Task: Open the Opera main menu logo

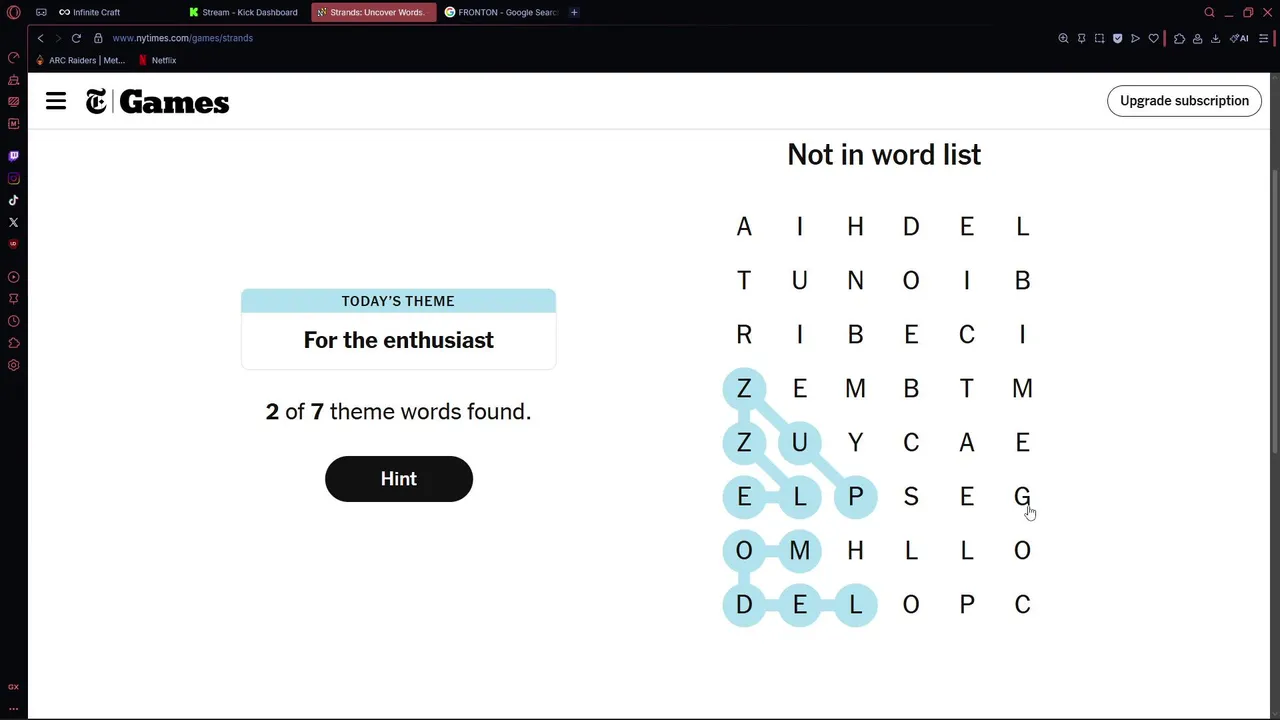Action: pyautogui.click(x=14, y=12)
